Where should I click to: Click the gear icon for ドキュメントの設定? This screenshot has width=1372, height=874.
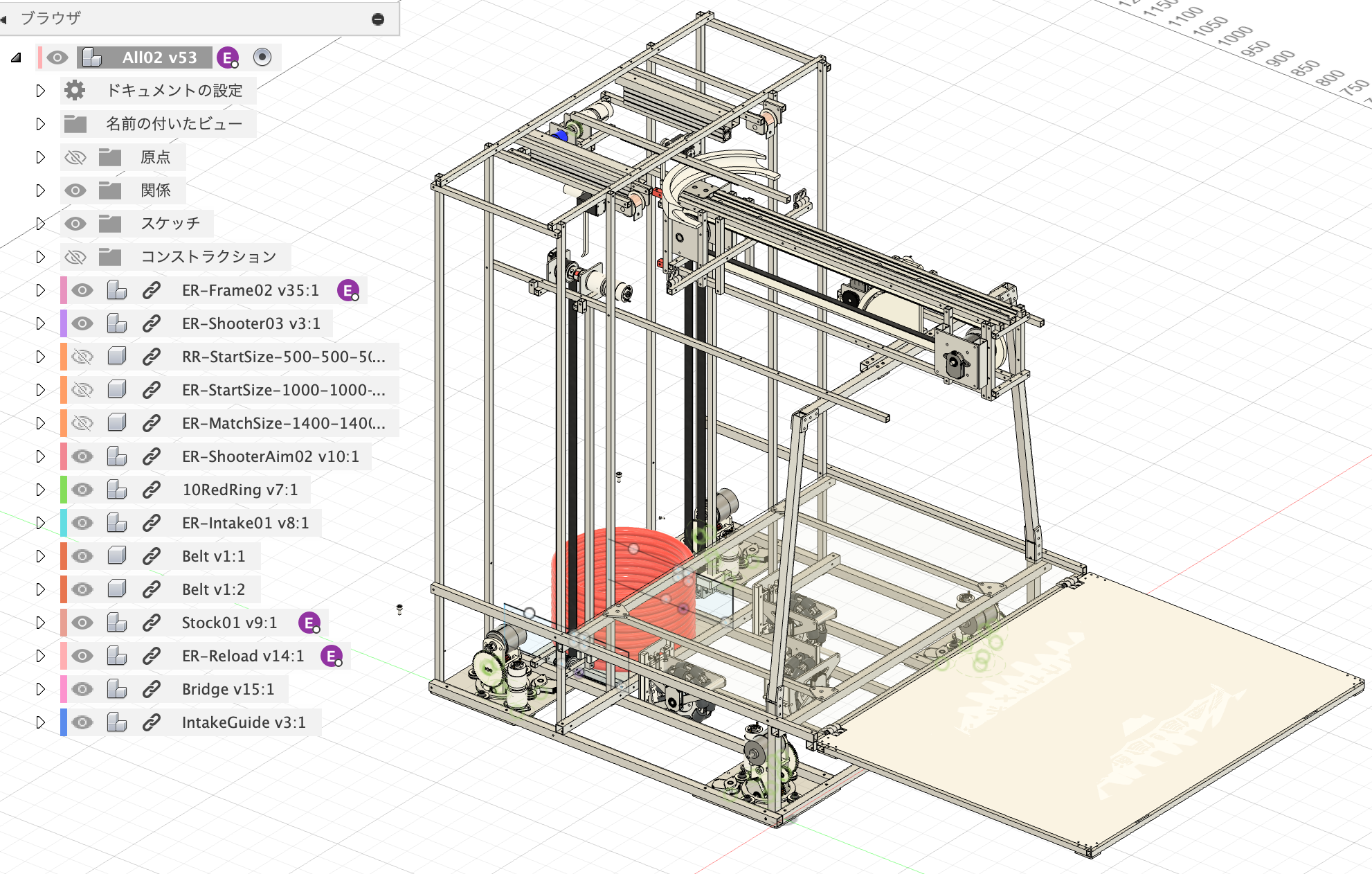click(x=75, y=90)
